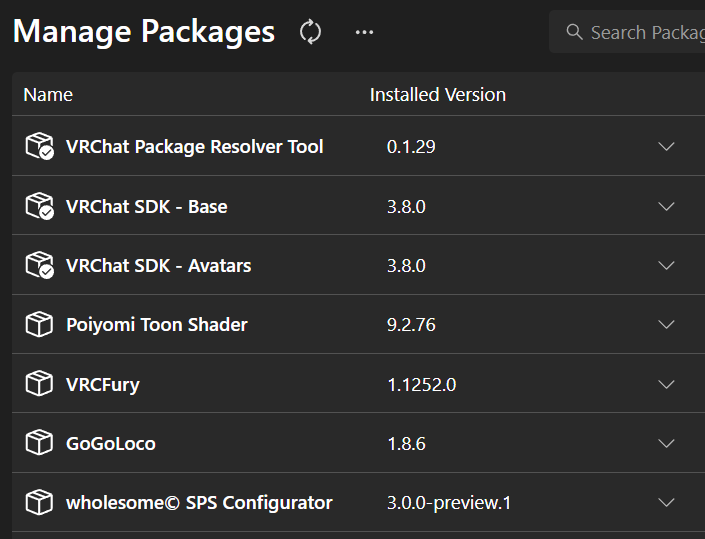Expand Poiyomi Toon Shader version list
Image resolution: width=705 pixels, height=539 pixels.
[667, 325]
